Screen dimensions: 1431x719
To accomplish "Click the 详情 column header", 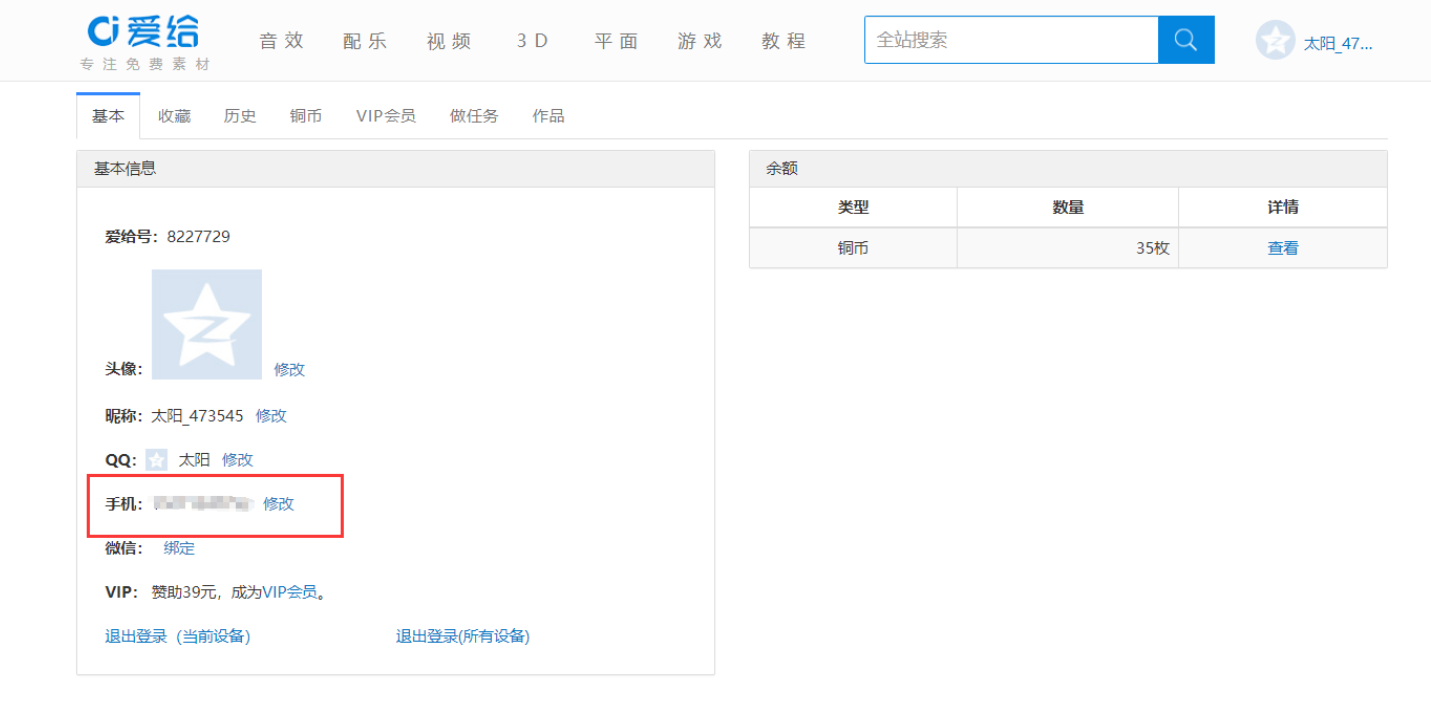I will point(1283,207).
